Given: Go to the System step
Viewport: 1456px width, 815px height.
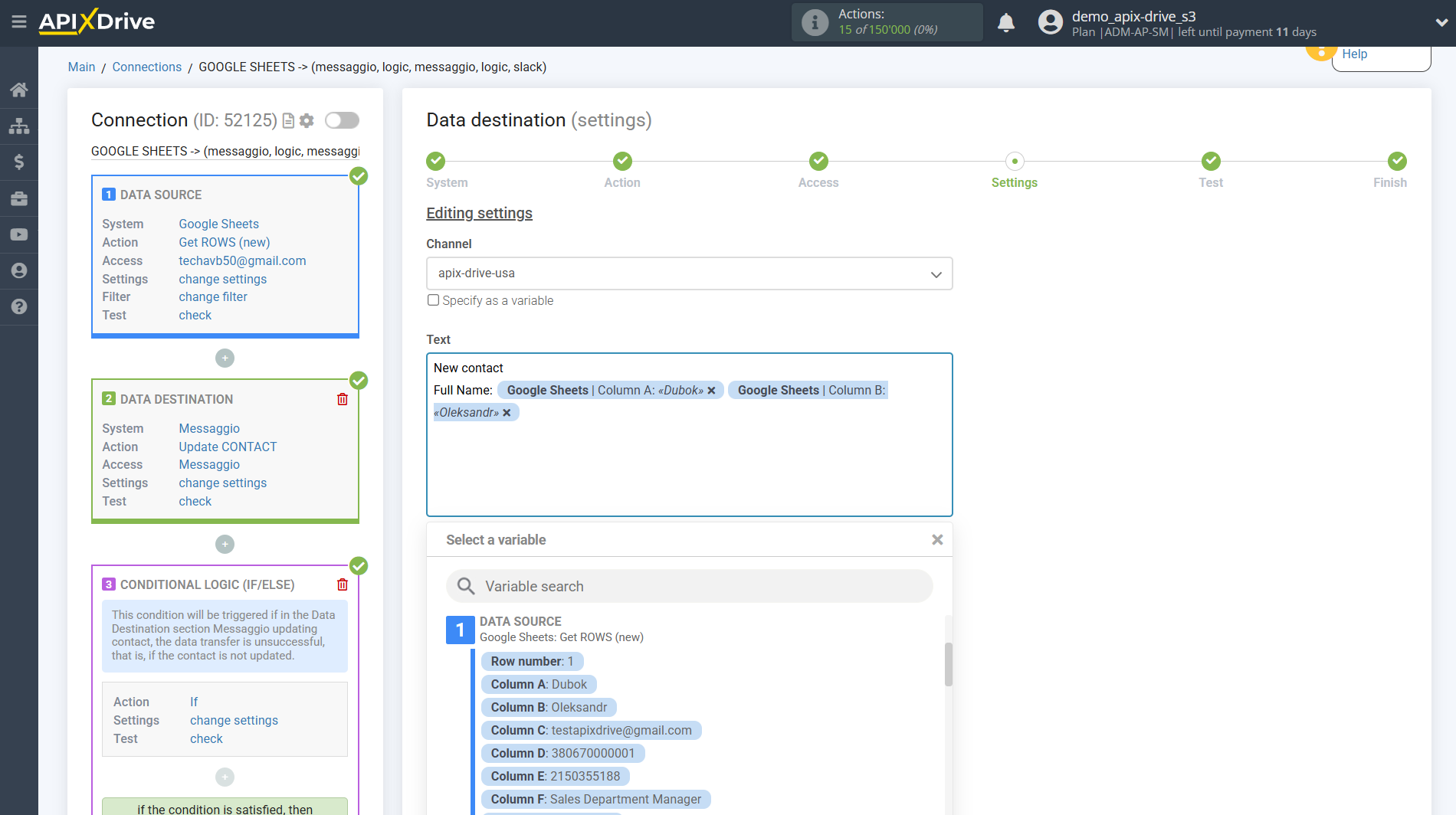Looking at the screenshot, I should pos(436,161).
